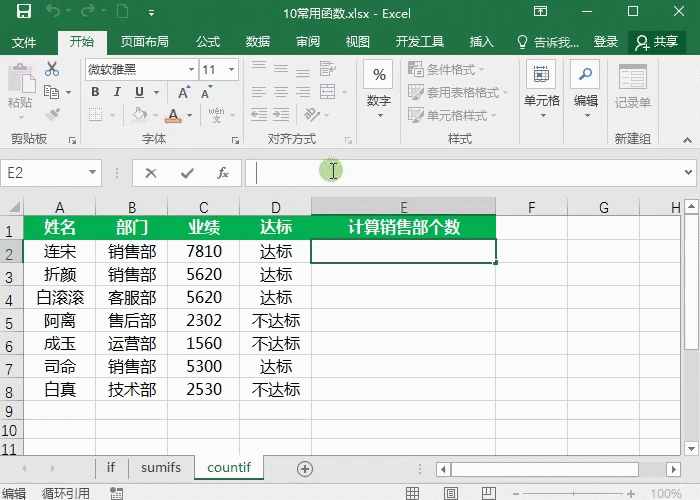Click the wén phonetic guide icon
The width and height of the screenshot is (700, 500).
point(217,115)
